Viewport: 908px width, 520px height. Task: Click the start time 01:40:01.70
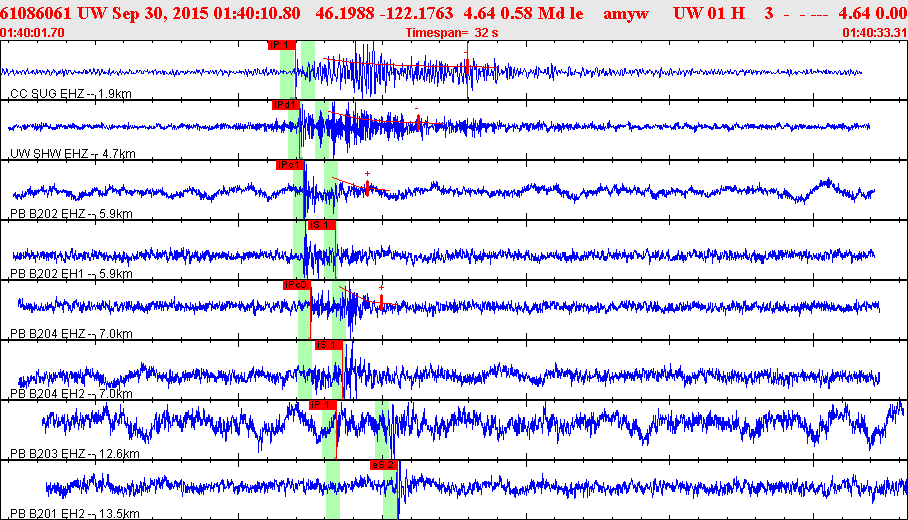pos(34,33)
